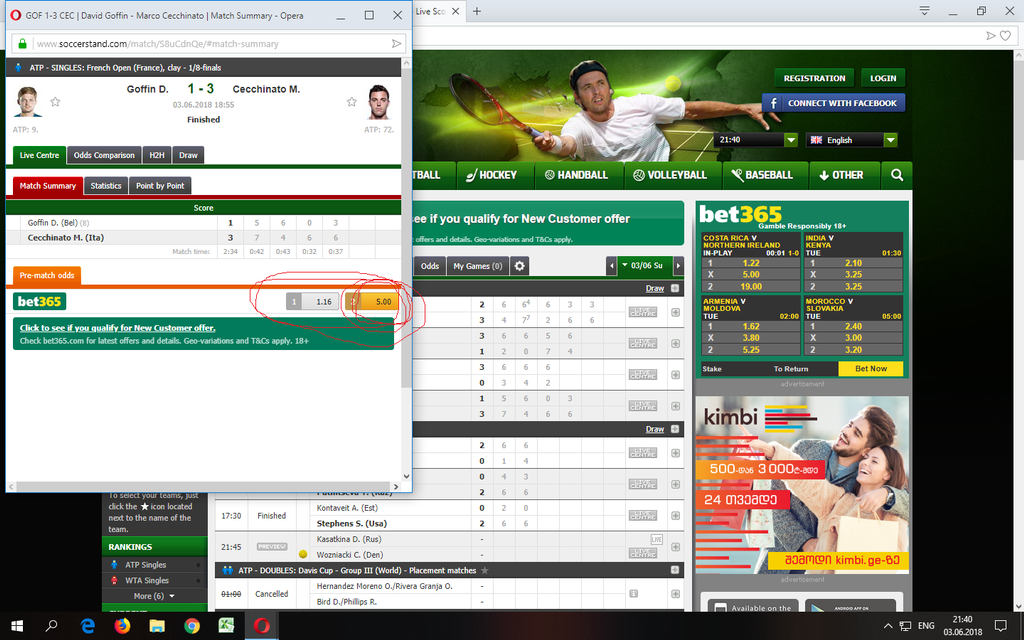Open the 03/06 Su date dropdown

(643, 266)
